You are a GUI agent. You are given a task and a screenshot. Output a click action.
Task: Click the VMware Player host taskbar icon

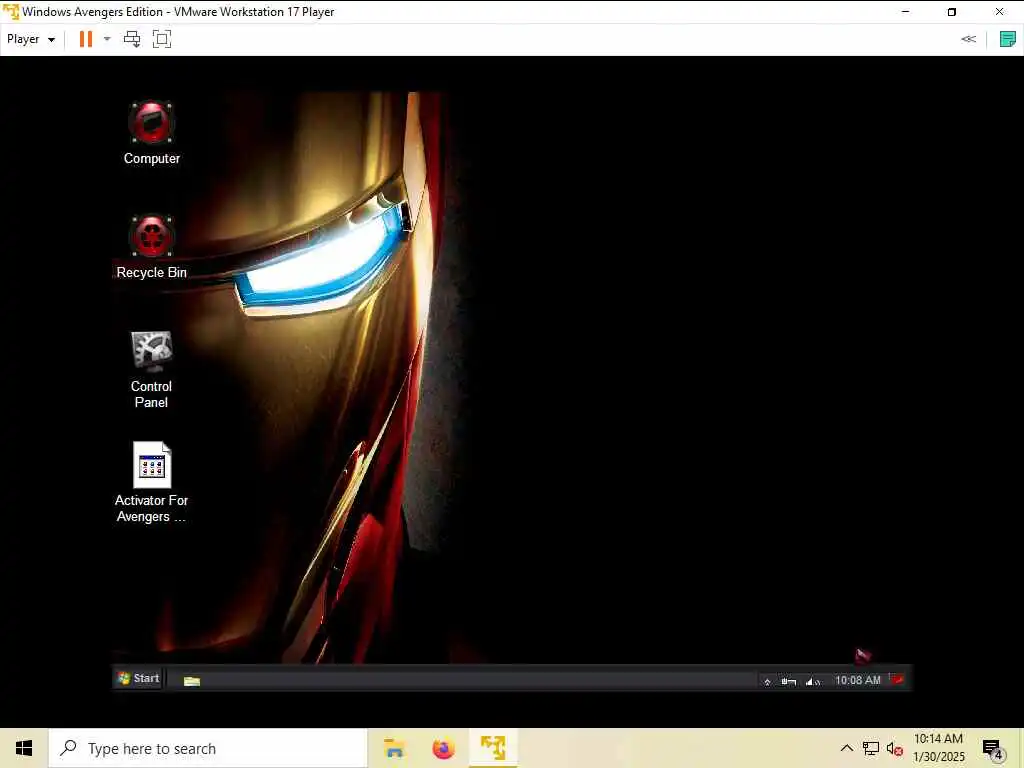click(x=493, y=748)
